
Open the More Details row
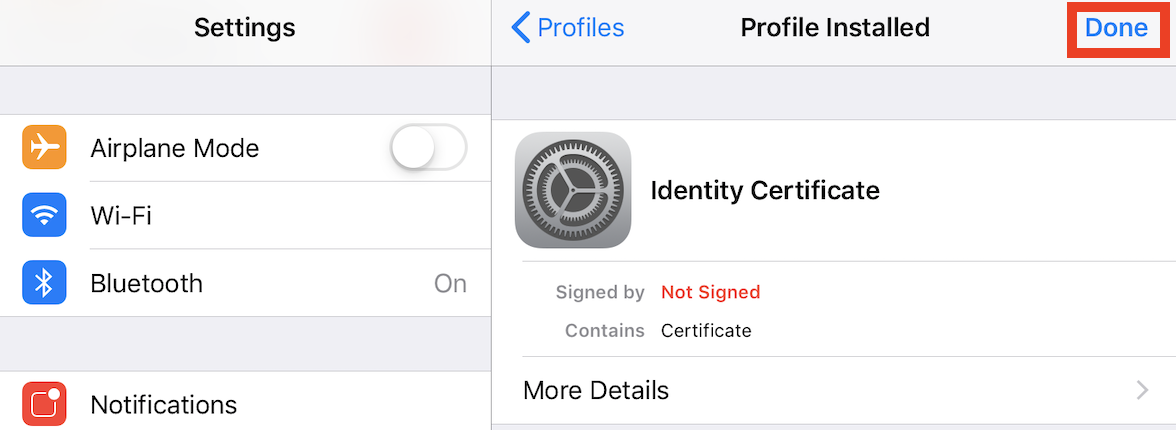834,390
